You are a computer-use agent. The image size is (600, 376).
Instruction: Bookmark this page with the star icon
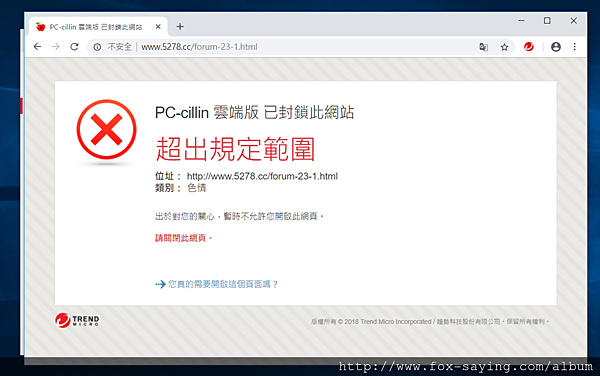504,47
